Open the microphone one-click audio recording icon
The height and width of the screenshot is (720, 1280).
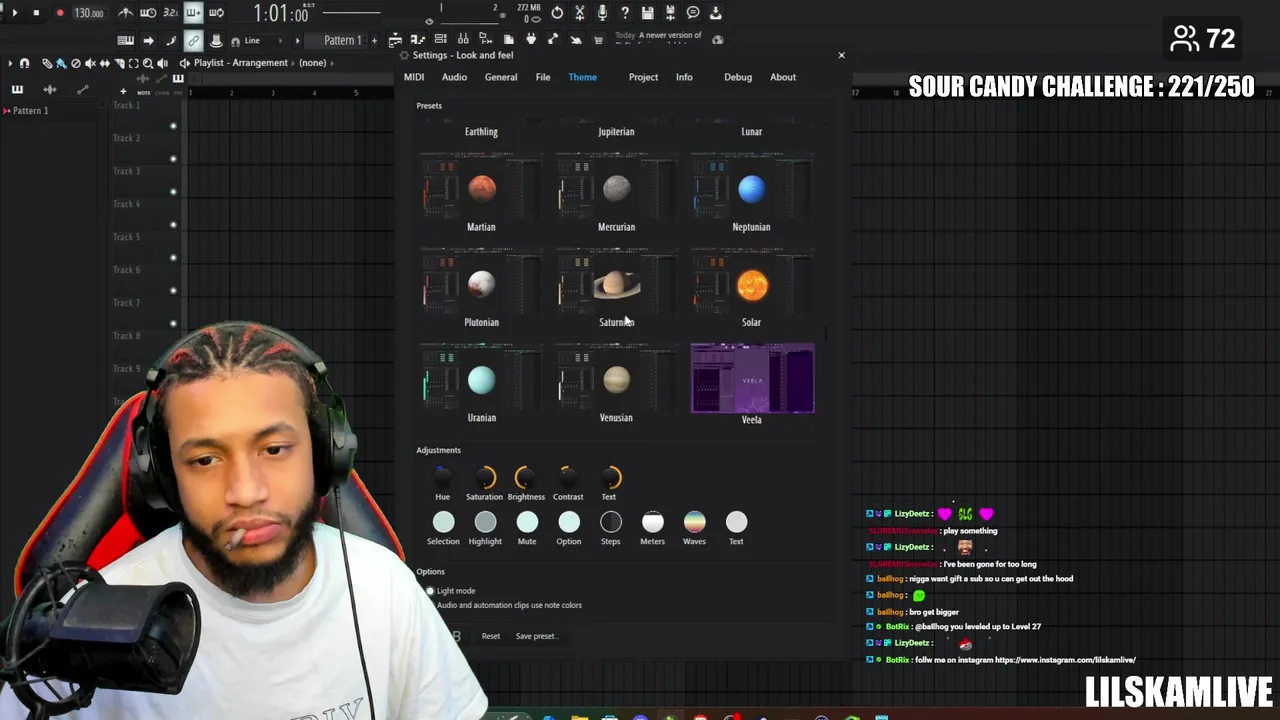602,13
